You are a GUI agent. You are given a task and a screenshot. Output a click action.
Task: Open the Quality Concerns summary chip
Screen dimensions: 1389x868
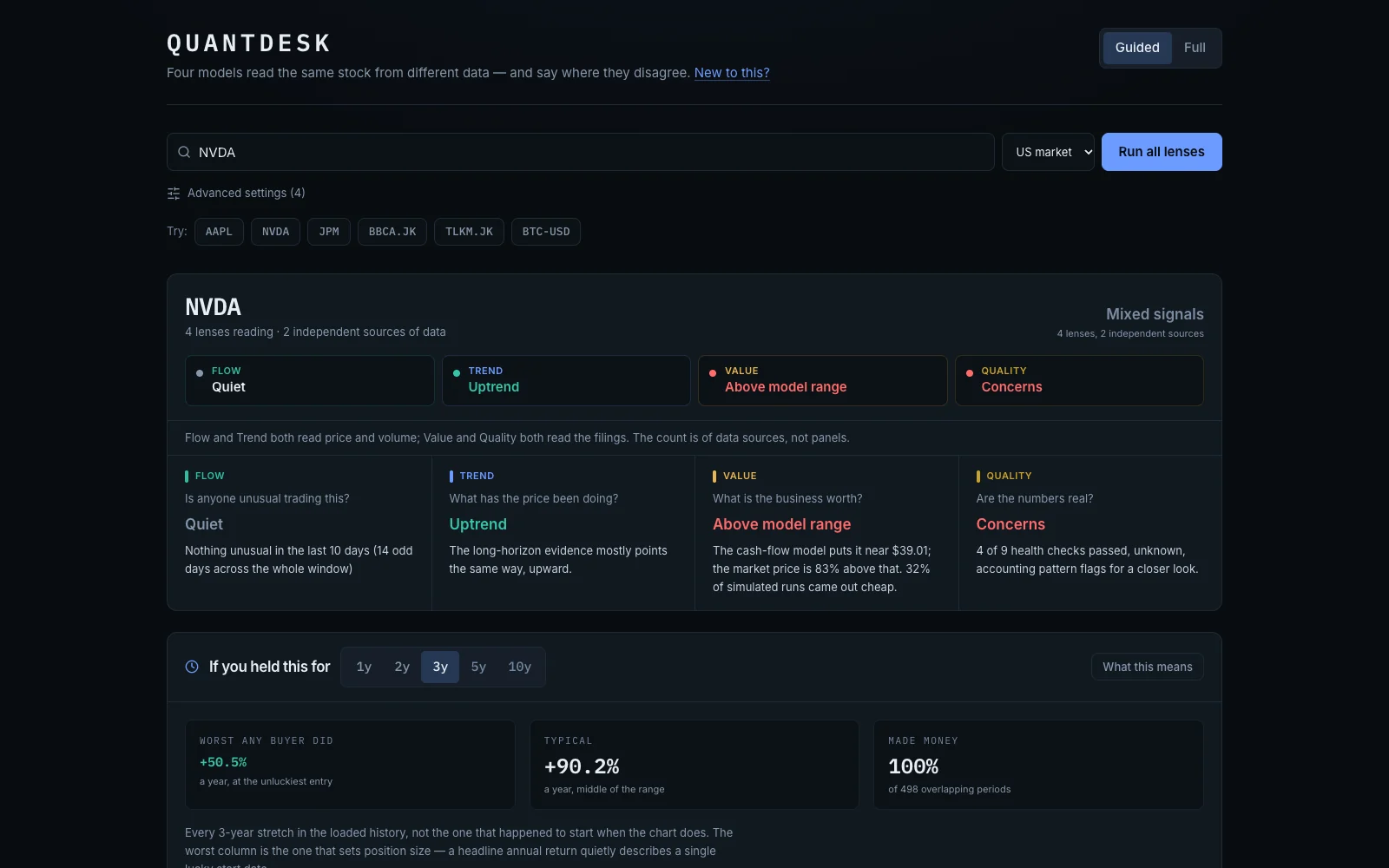point(1079,380)
